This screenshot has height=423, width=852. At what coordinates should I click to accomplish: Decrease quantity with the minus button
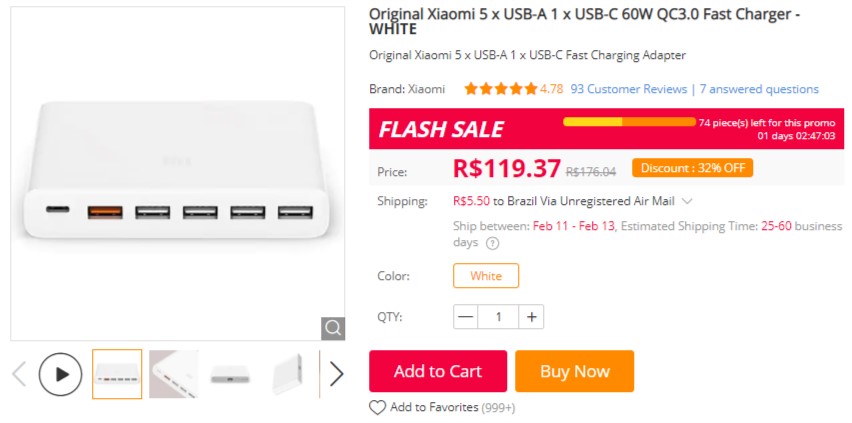(465, 317)
